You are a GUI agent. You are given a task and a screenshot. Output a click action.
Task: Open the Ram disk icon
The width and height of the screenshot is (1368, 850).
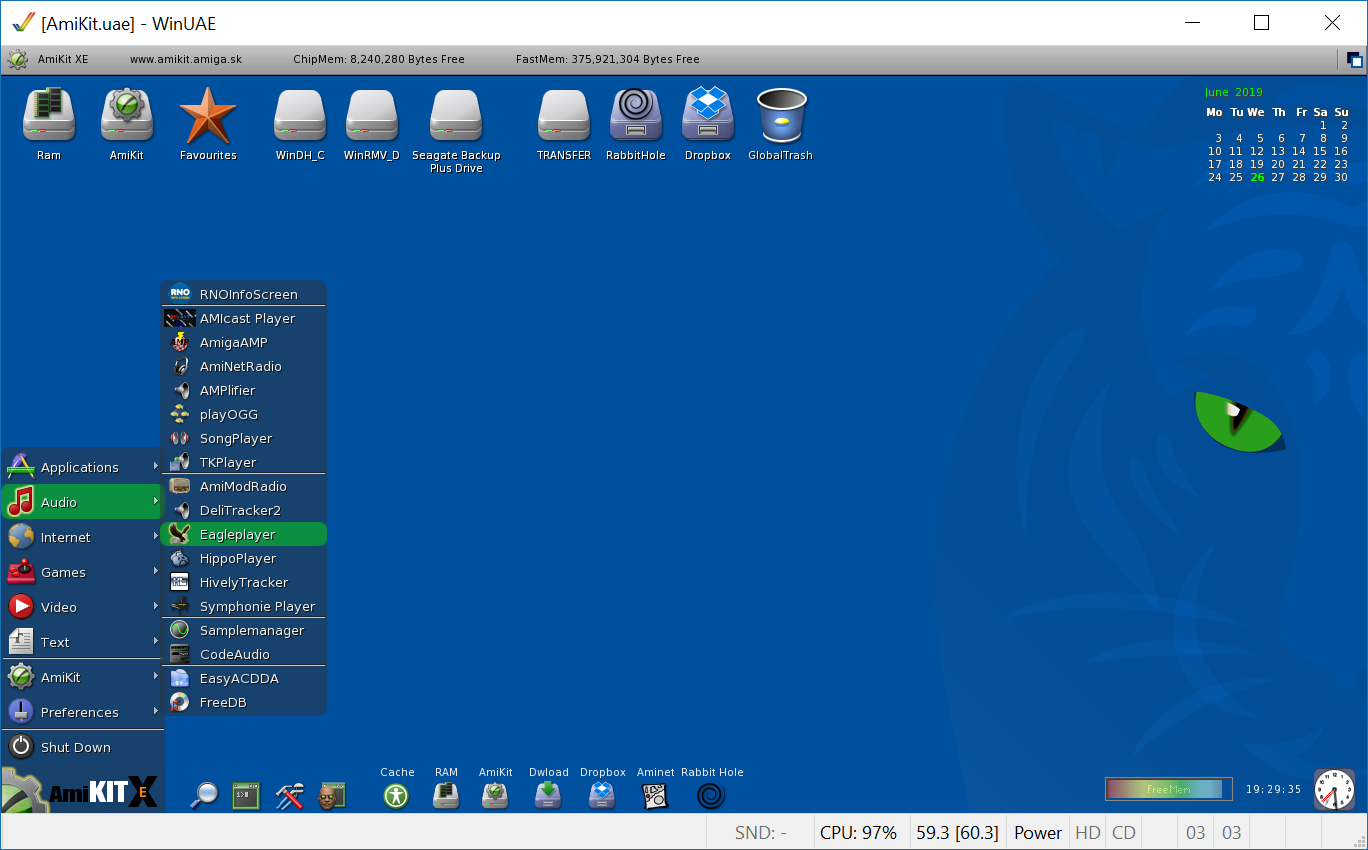[x=49, y=115]
